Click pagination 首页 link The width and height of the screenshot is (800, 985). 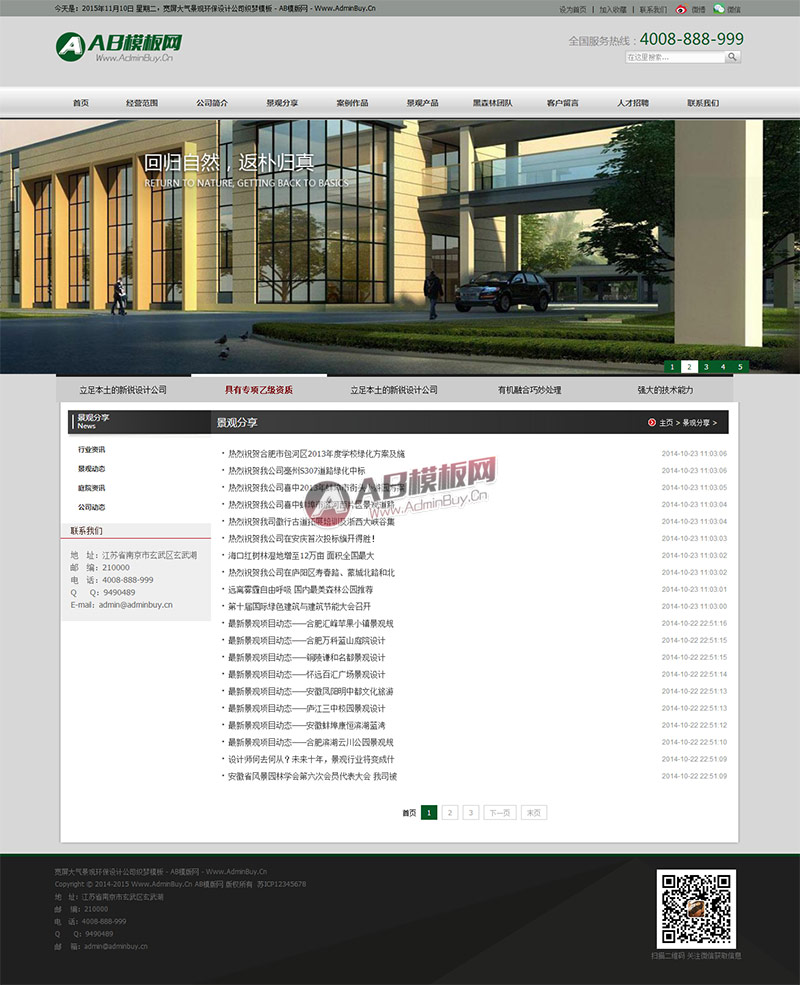pos(409,813)
